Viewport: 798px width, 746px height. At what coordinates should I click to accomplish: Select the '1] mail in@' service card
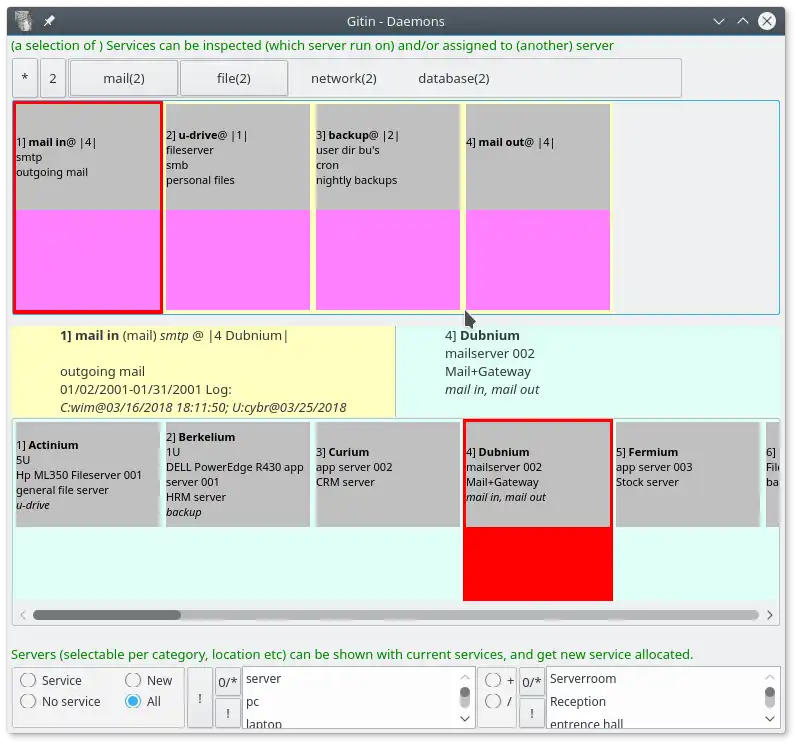click(x=88, y=207)
